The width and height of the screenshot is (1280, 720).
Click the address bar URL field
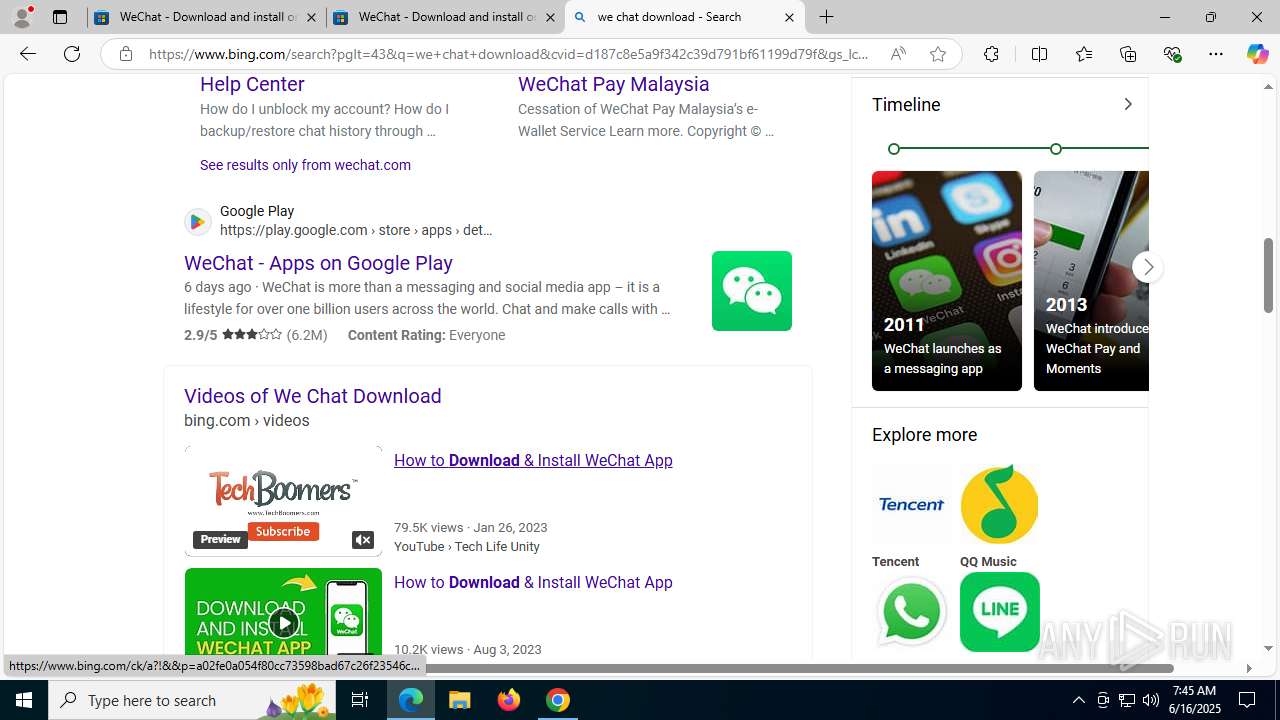click(x=508, y=54)
